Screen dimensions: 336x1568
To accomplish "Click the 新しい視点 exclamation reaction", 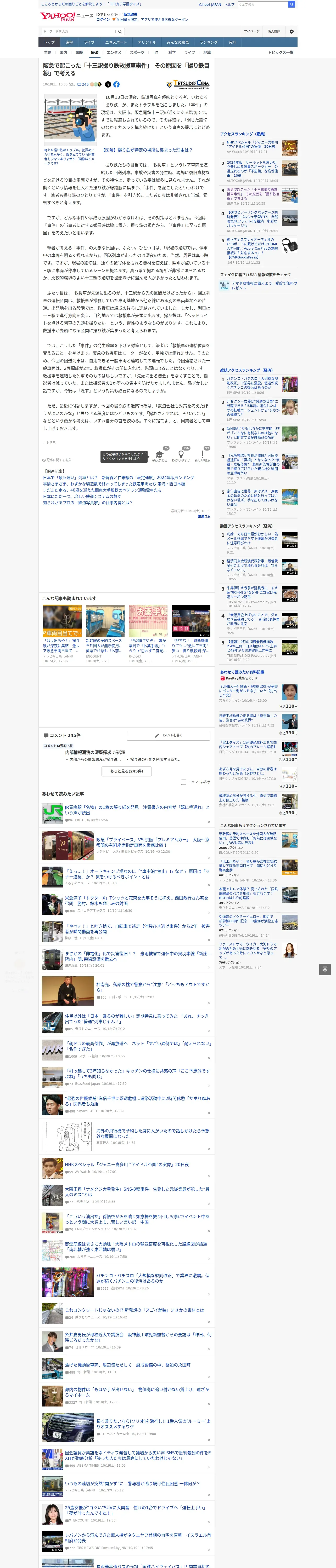I will [203, 455].
